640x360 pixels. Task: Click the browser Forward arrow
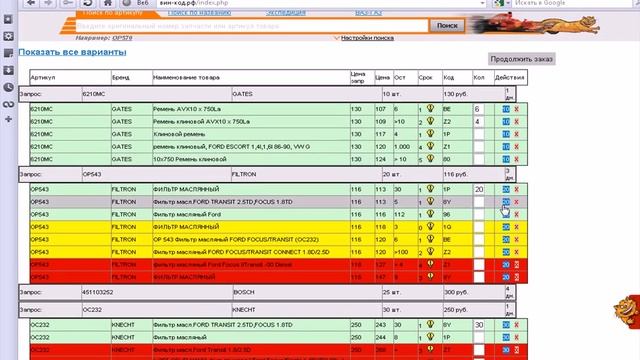coord(48,3)
